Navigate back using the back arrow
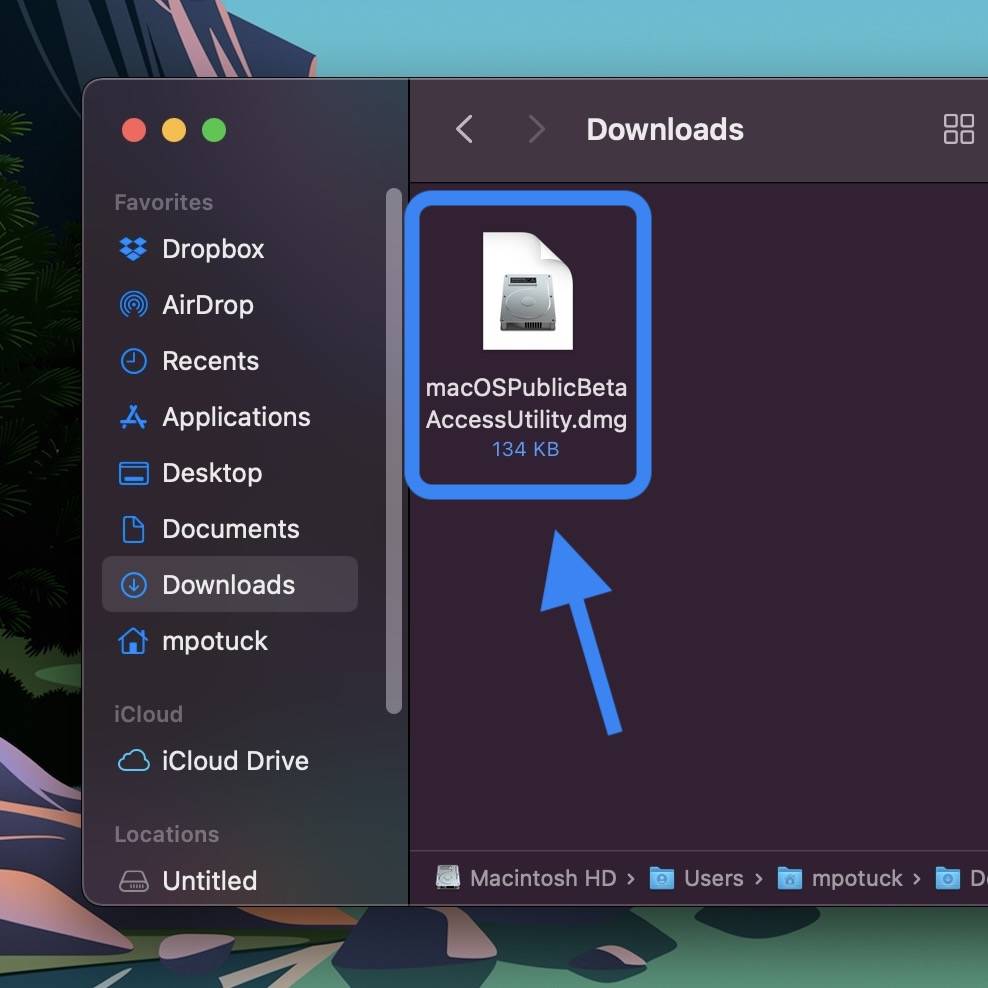Image resolution: width=988 pixels, height=988 pixels. [x=463, y=129]
